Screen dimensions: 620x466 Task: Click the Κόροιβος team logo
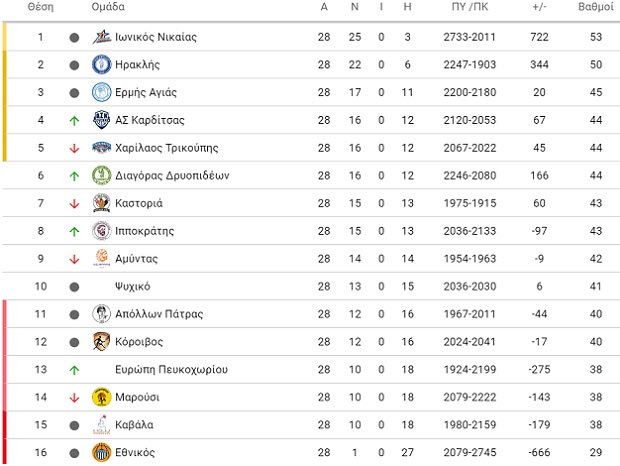(x=101, y=341)
